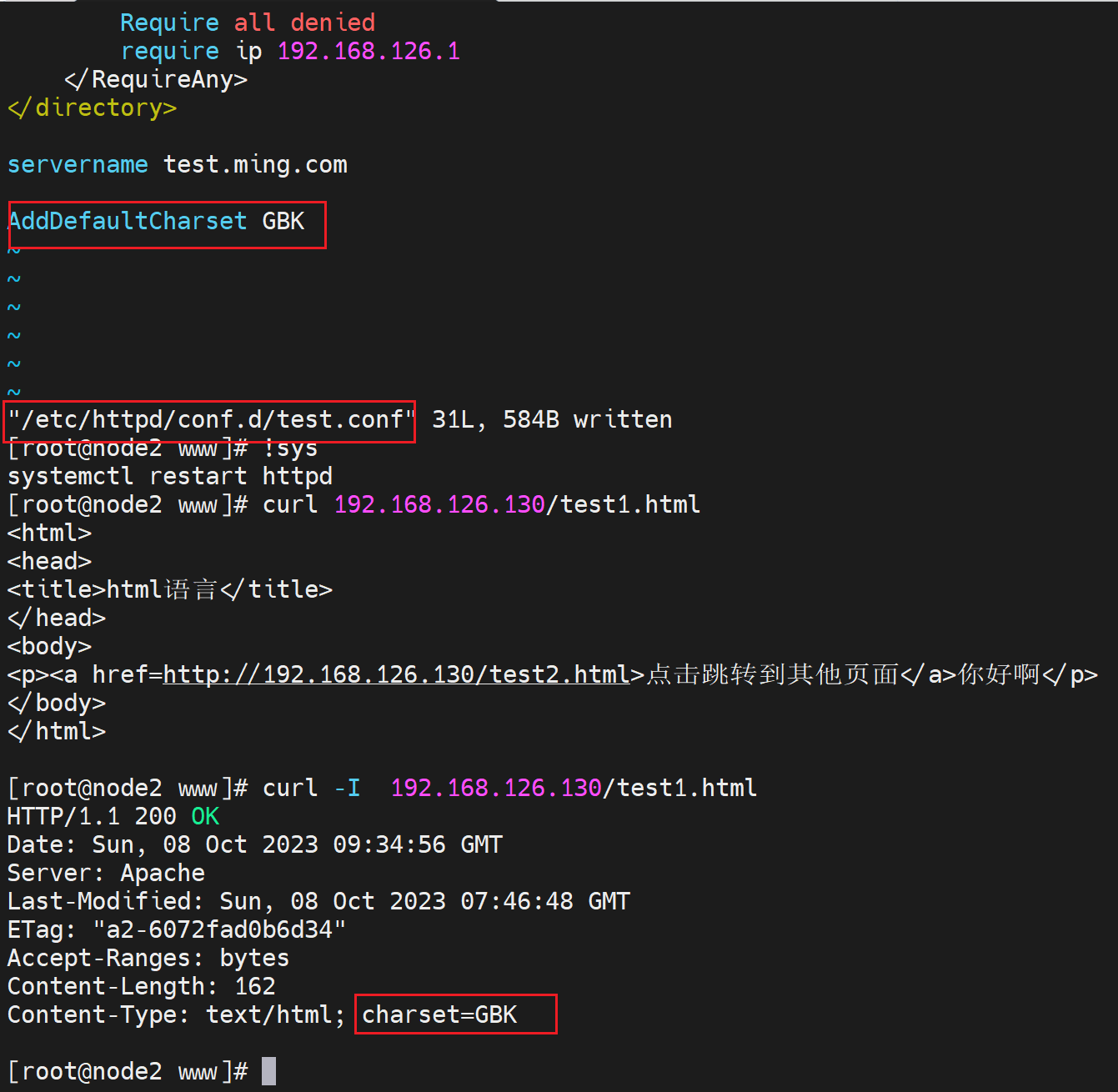This screenshot has height=1092, width=1118.
Task: Click the 'curl -I' command's -I option
Action: (x=347, y=788)
